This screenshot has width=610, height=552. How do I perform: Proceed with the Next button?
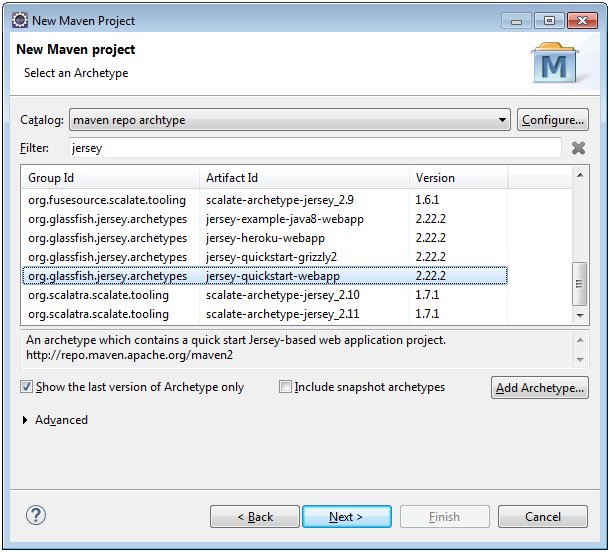(347, 517)
